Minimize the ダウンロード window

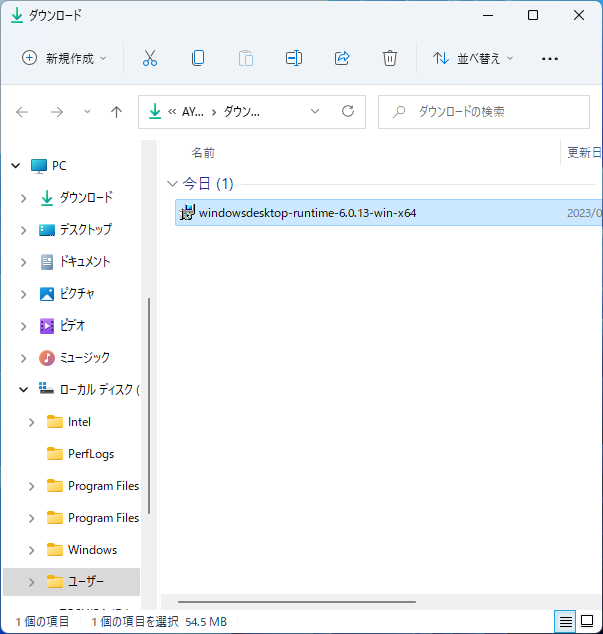pyautogui.click(x=488, y=15)
